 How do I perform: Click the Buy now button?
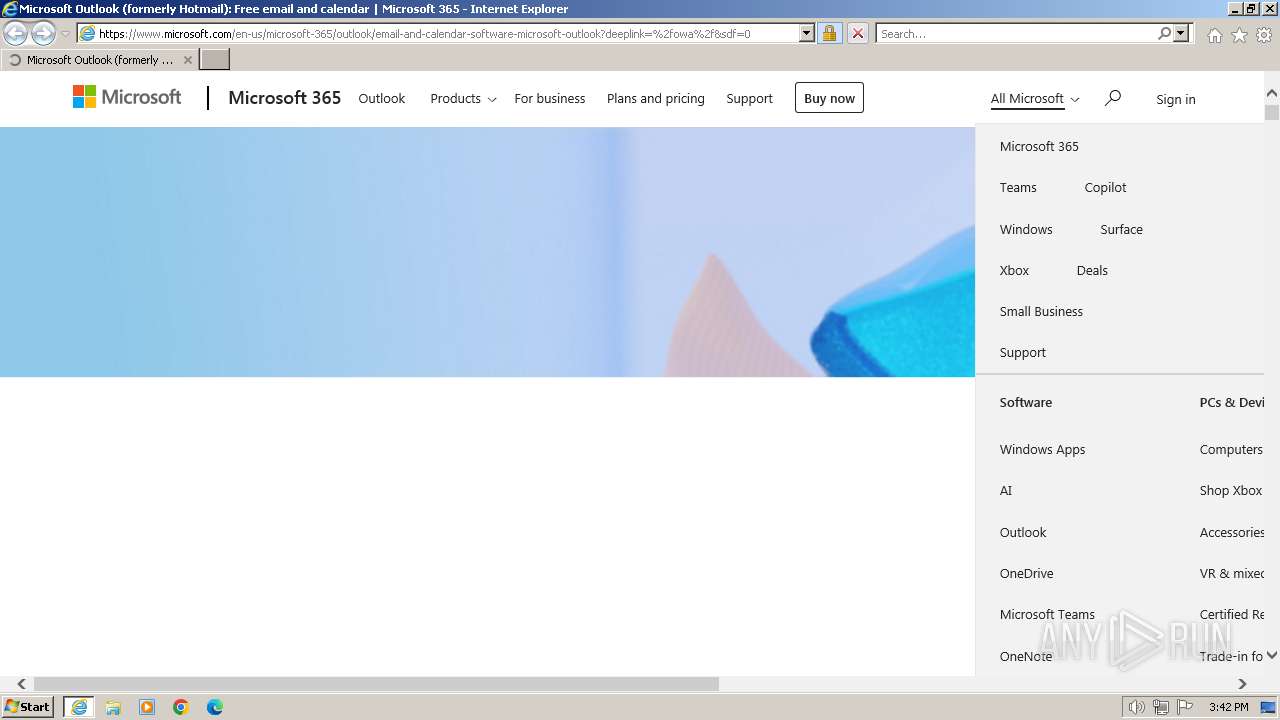[x=829, y=98]
